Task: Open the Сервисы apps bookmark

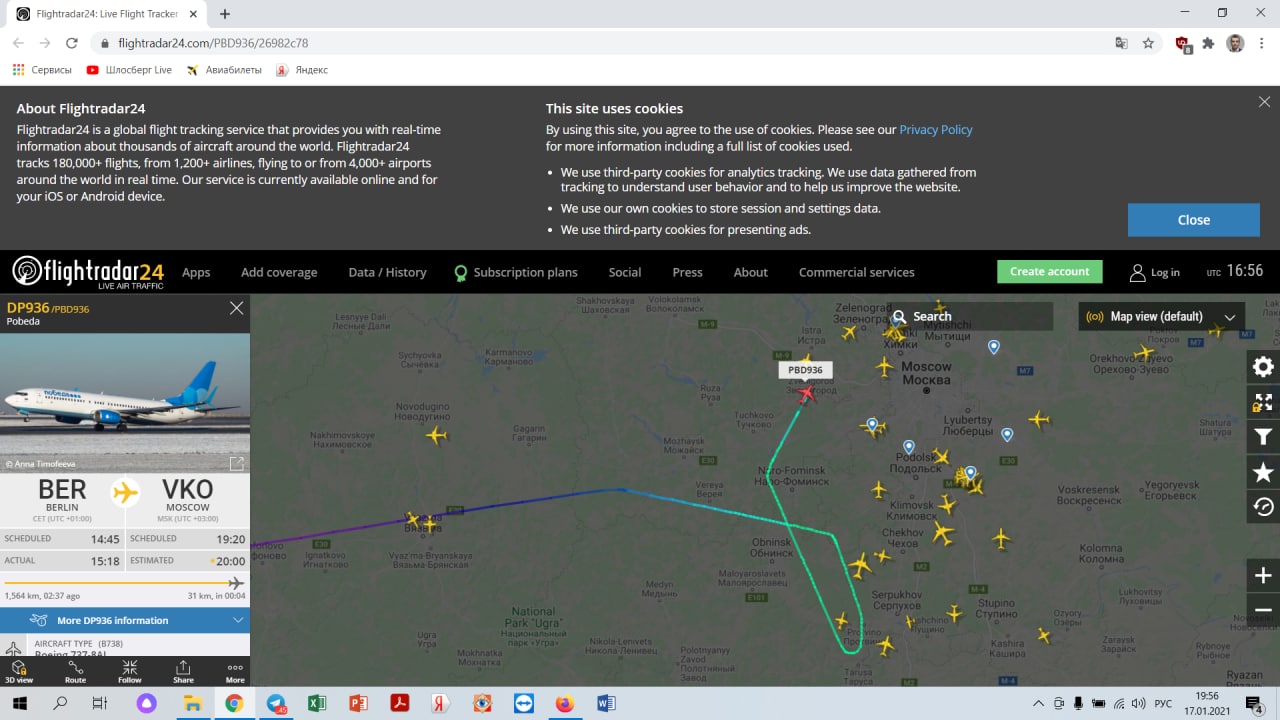Action: coord(42,70)
